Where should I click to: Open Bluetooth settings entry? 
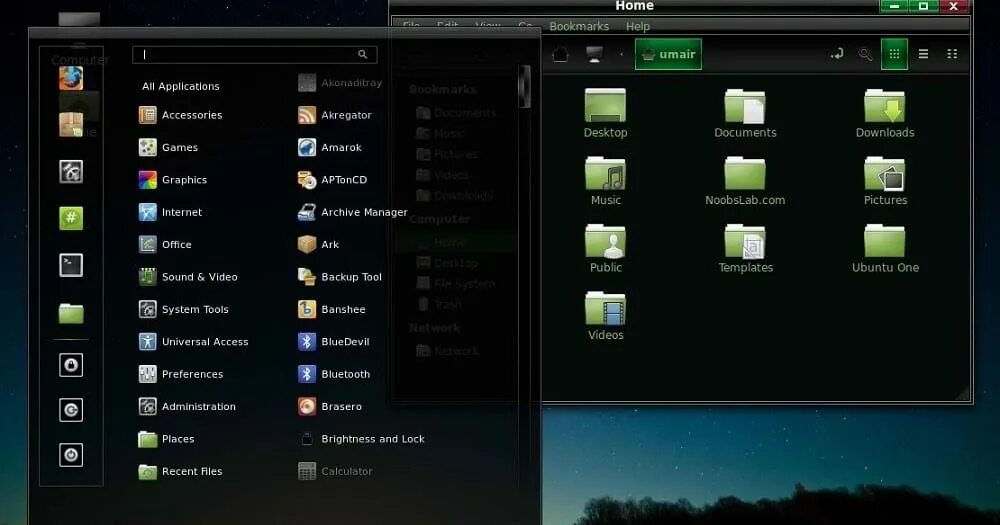(334, 374)
